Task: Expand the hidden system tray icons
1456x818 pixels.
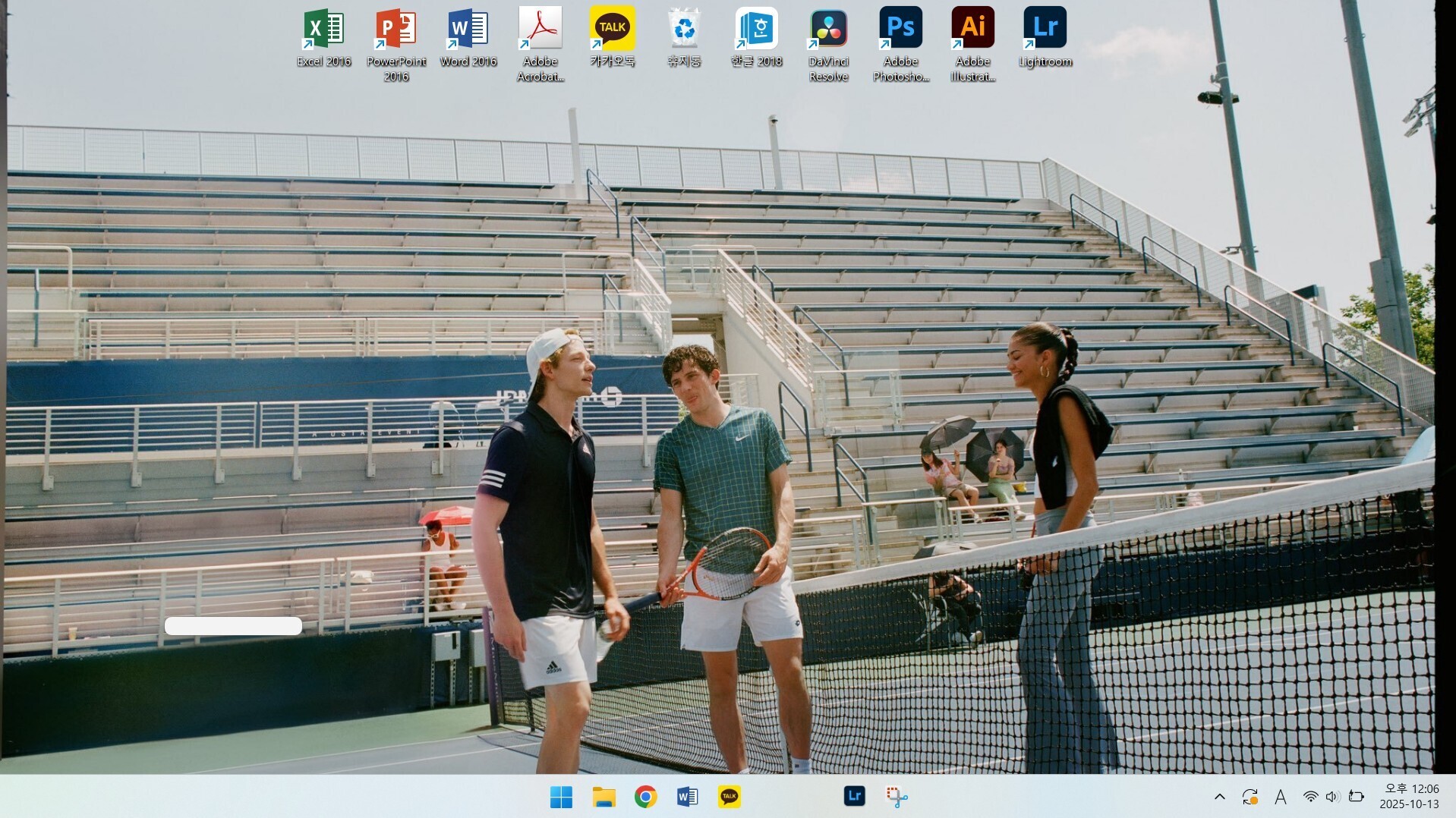Action: [x=1219, y=797]
